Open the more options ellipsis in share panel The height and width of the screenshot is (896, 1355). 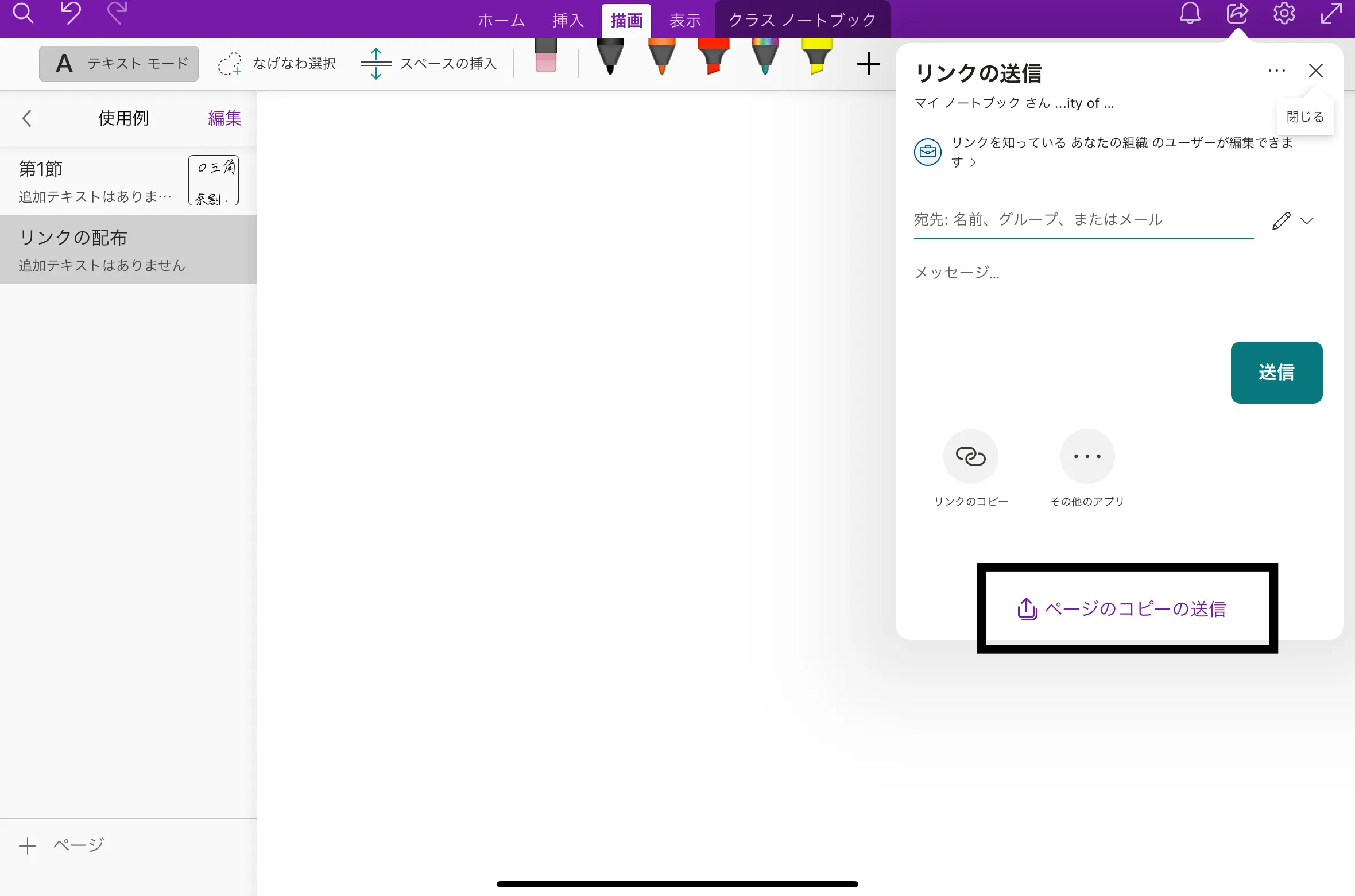coord(1276,71)
